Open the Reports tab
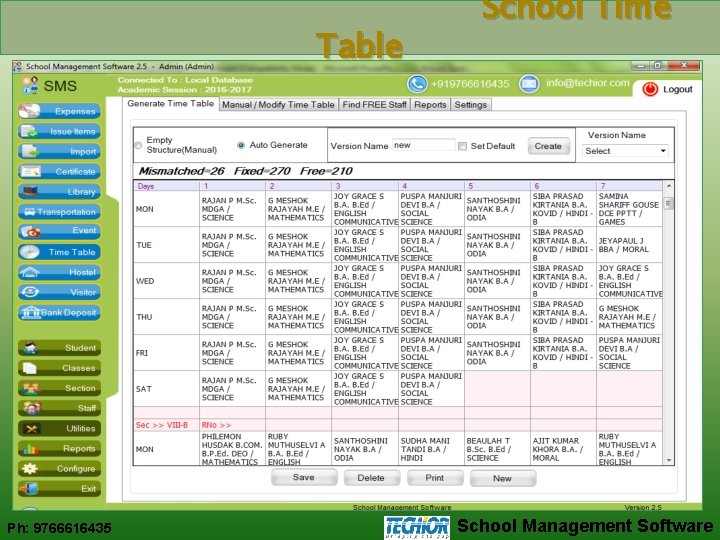The image size is (720, 540). click(x=430, y=105)
